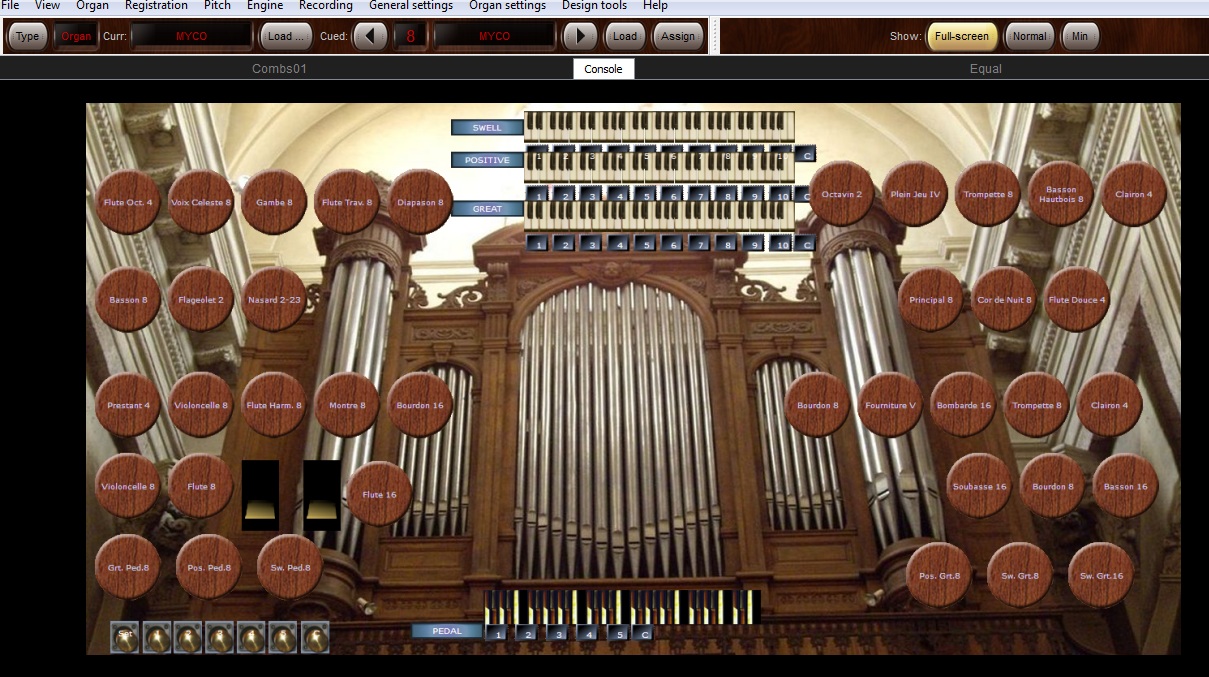This screenshot has width=1209, height=677.
Task: Click the Assign button
Action: (677, 35)
